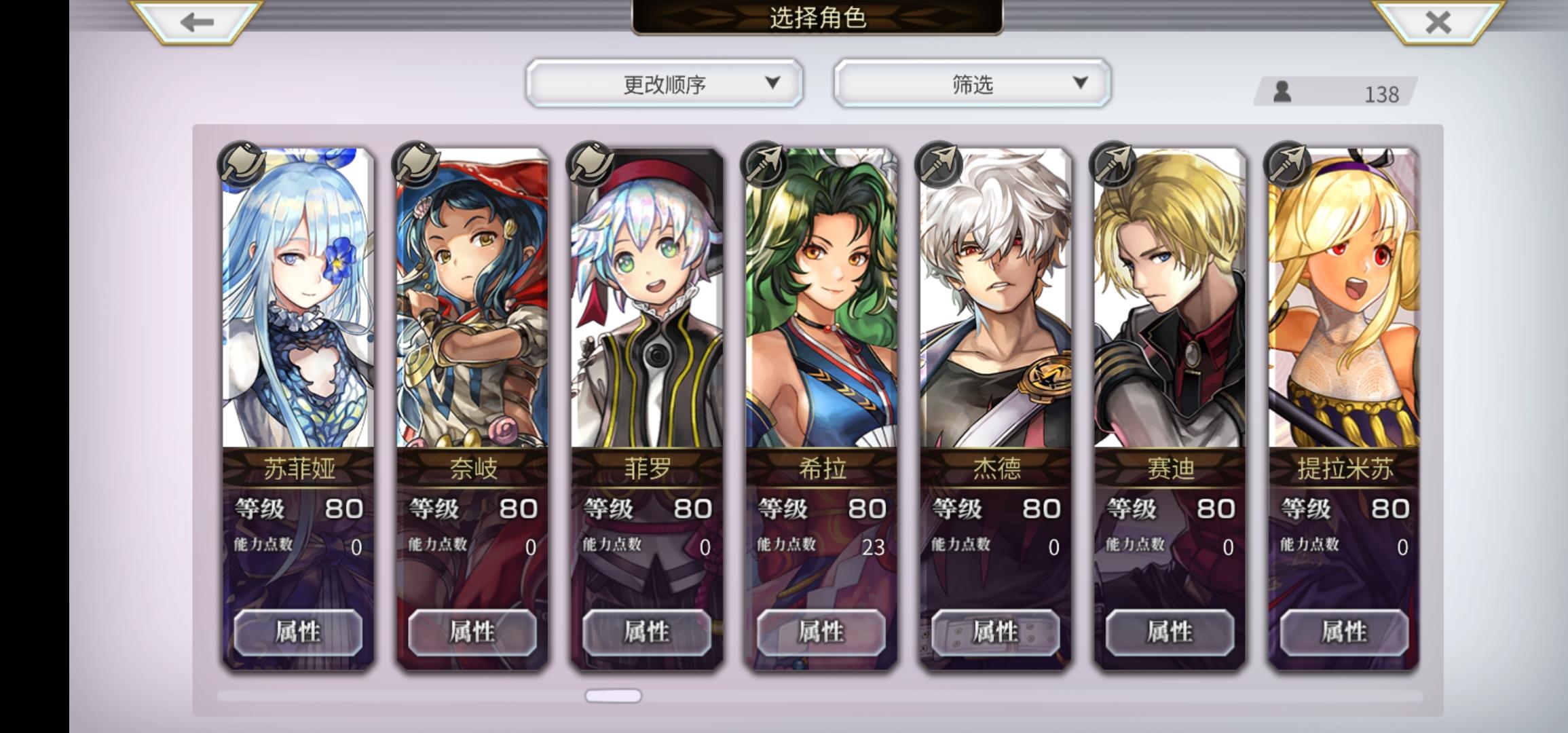Click the axe weapon icon on 奈岐

pos(415,165)
